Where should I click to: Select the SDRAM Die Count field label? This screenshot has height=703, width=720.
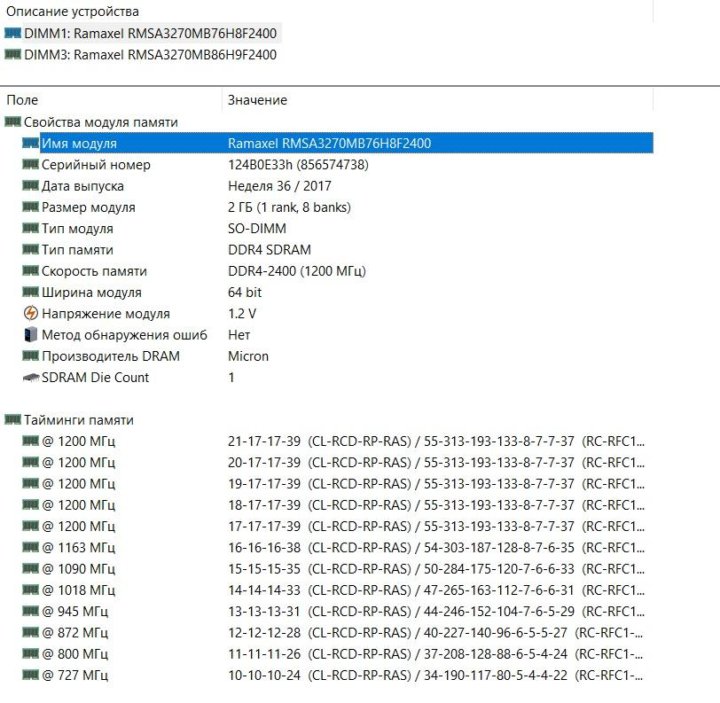(x=96, y=377)
